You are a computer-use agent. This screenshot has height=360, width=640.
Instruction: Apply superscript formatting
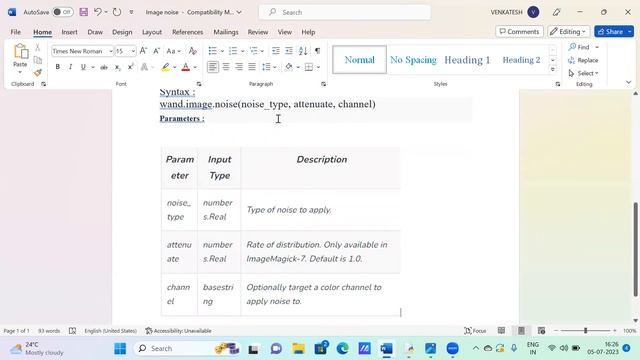130,67
